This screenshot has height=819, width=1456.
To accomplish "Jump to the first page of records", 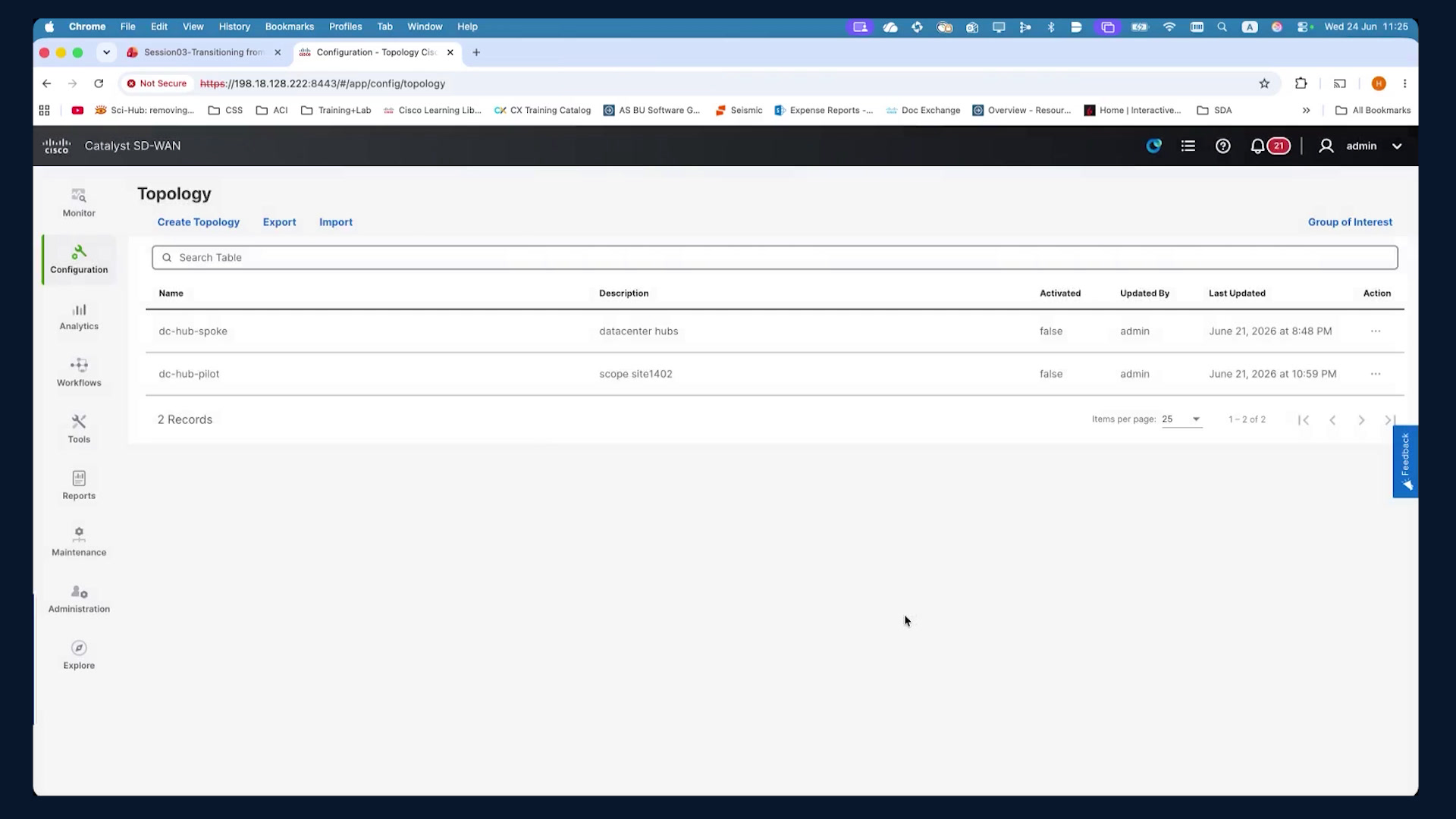I will pos(1303,420).
